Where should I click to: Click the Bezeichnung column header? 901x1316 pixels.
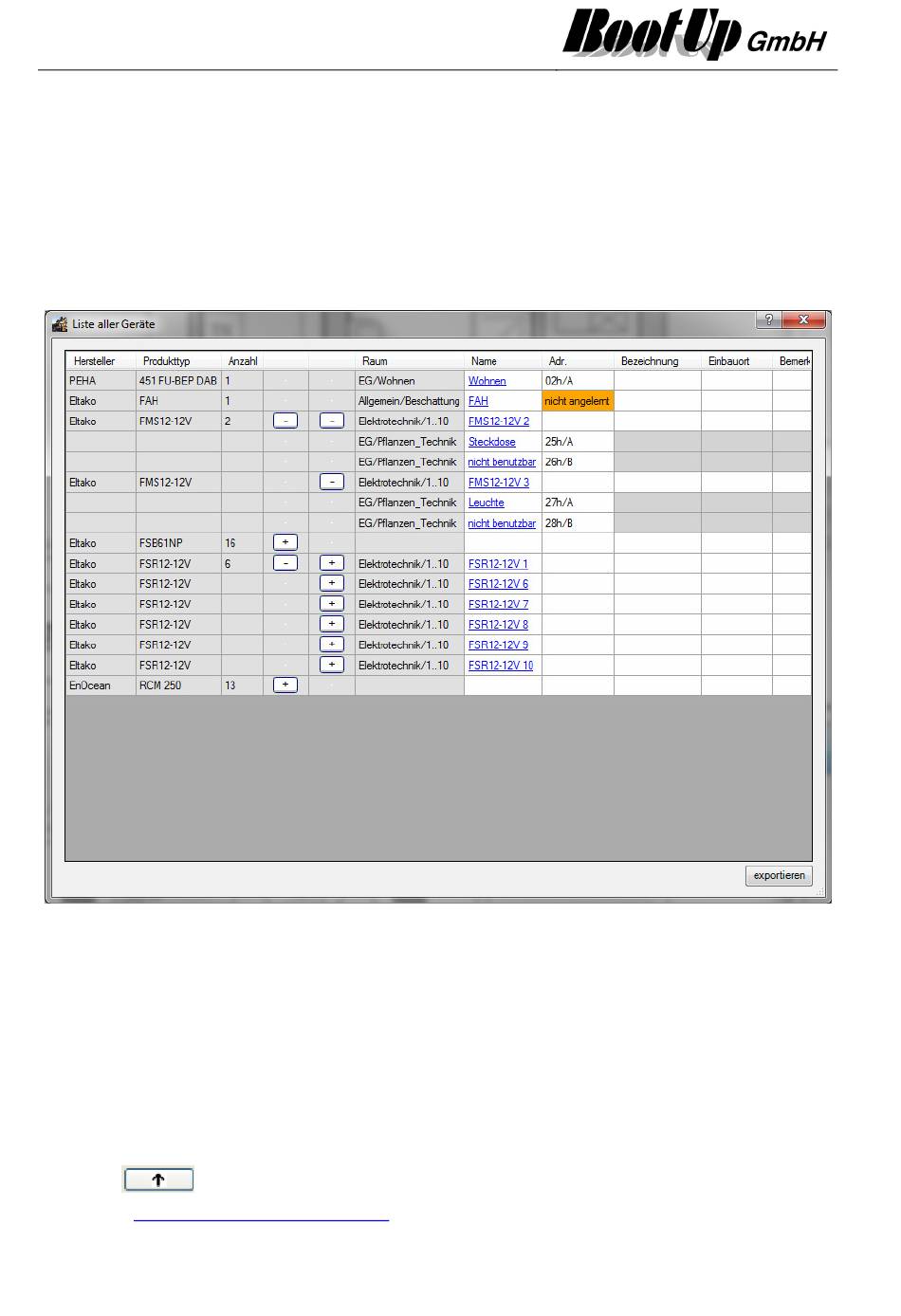click(x=657, y=361)
